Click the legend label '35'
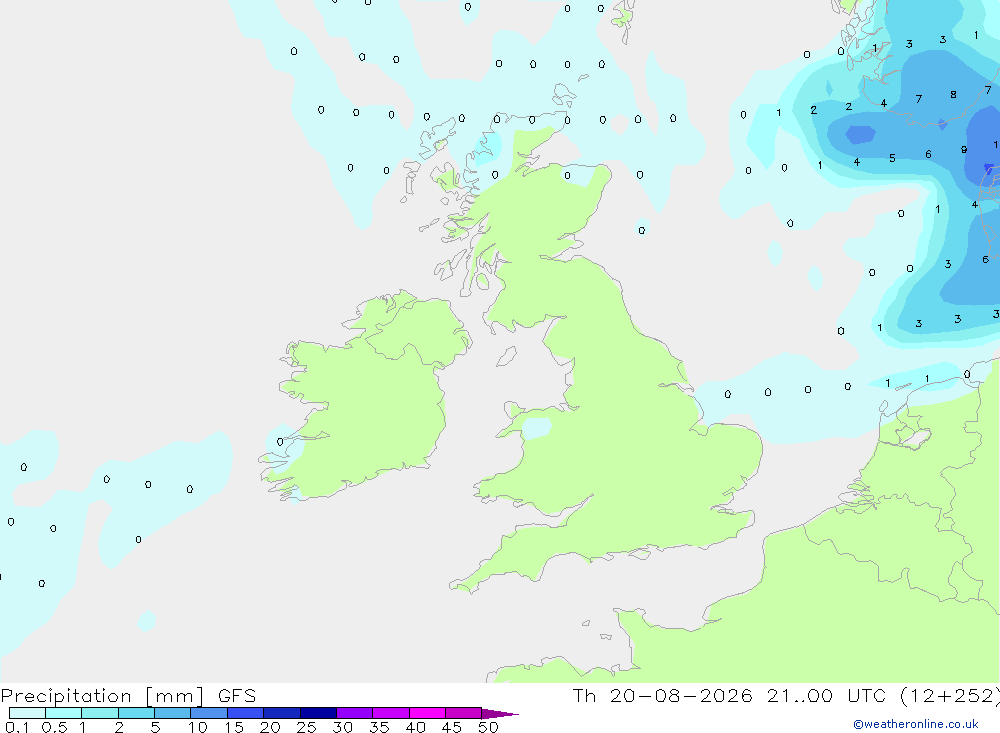Image resolution: width=1000 pixels, height=733 pixels. pos(379,727)
